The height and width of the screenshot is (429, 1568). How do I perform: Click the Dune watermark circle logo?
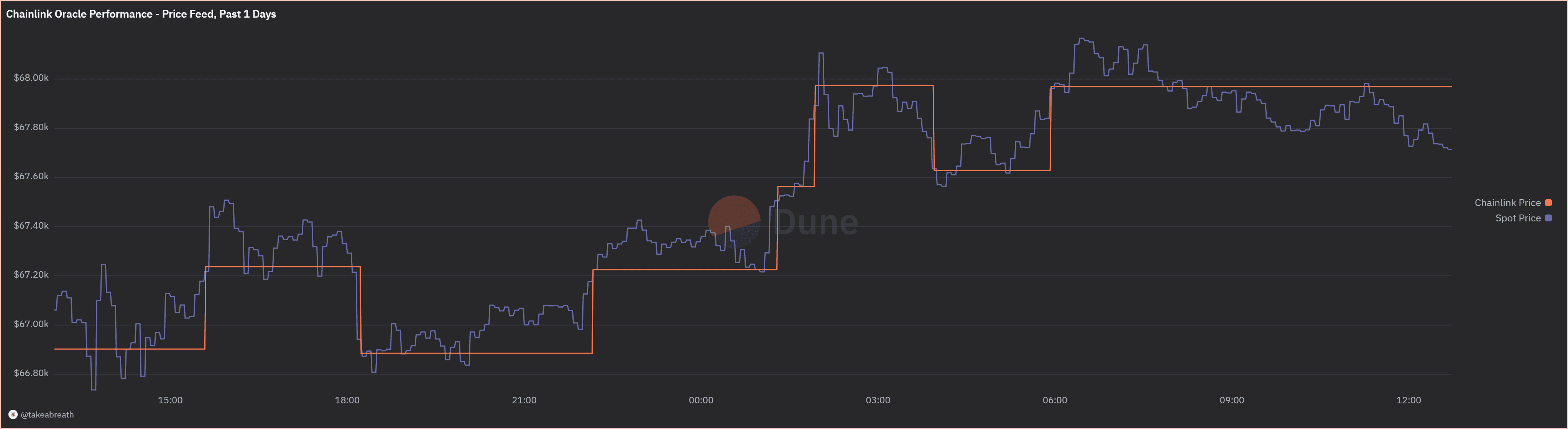733,221
